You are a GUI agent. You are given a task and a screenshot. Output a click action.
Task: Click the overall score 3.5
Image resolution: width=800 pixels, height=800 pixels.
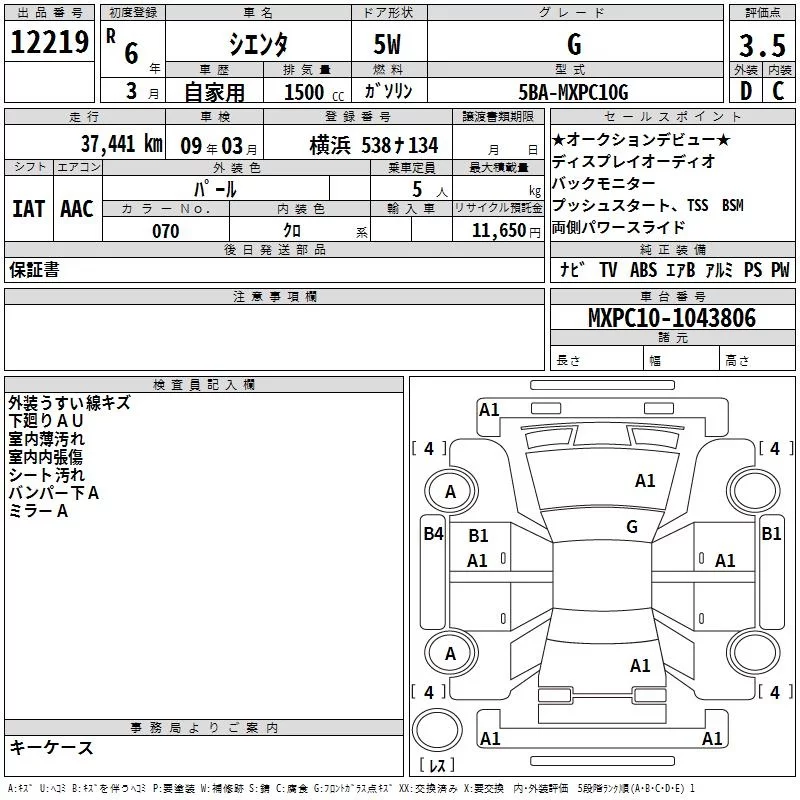click(762, 45)
